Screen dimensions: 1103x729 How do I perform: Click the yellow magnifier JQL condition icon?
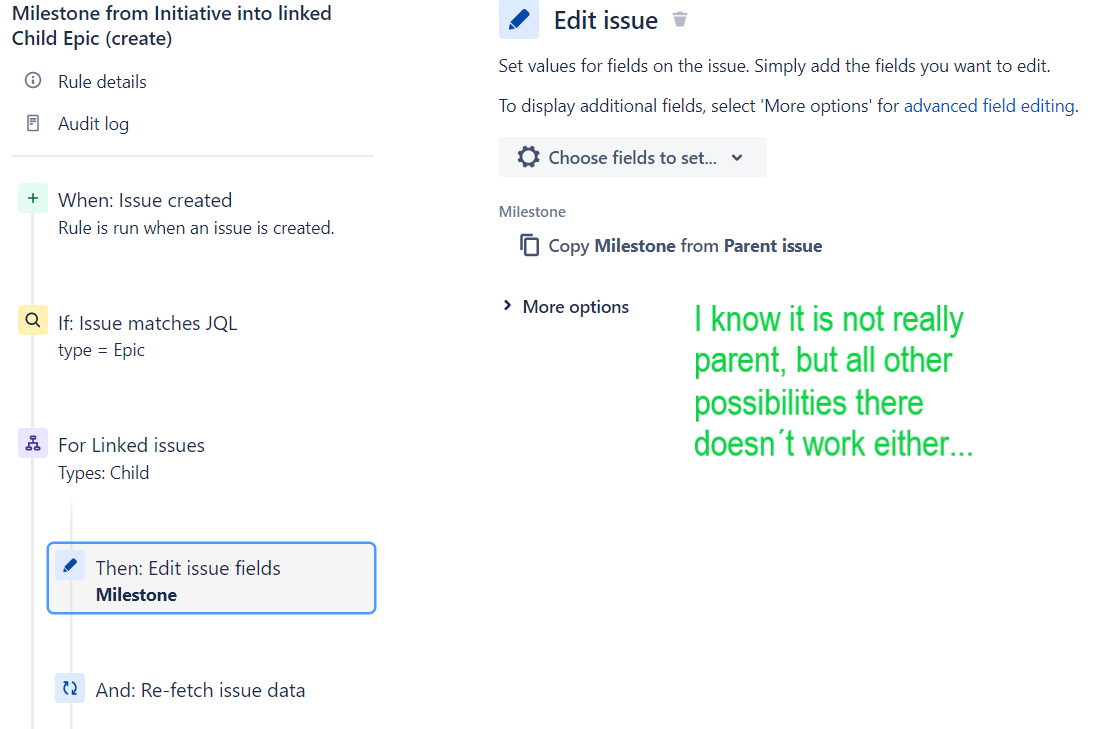click(33, 320)
